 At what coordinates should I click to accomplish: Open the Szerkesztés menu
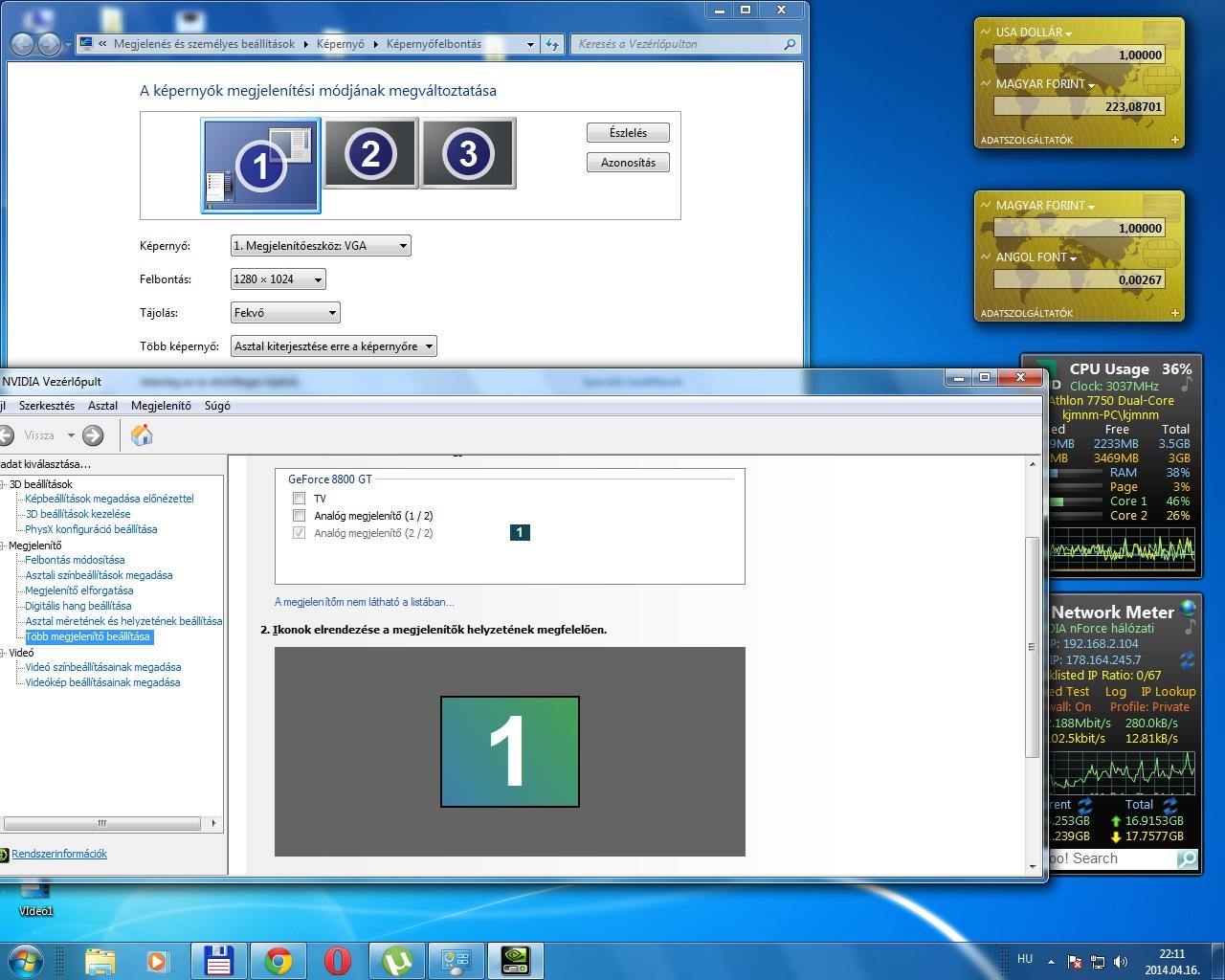tap(47, 406)
